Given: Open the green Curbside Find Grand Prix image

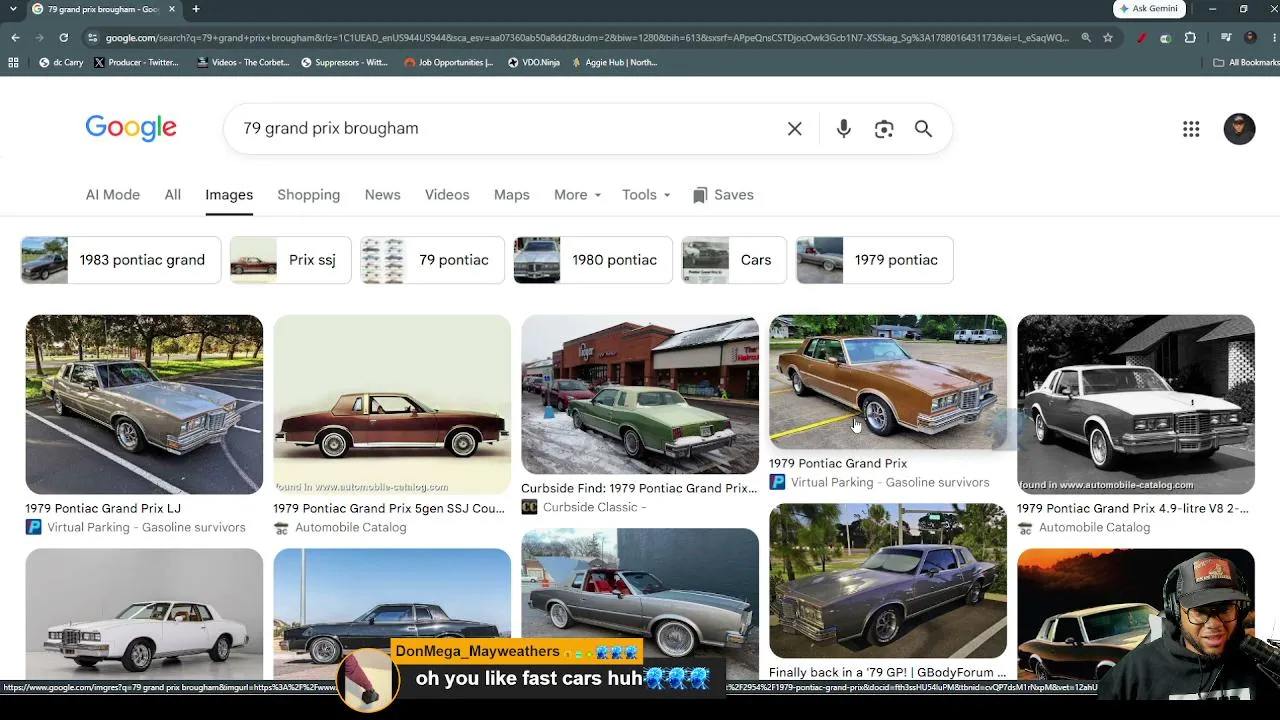Looking at the screenshot, I should [640, 394].
